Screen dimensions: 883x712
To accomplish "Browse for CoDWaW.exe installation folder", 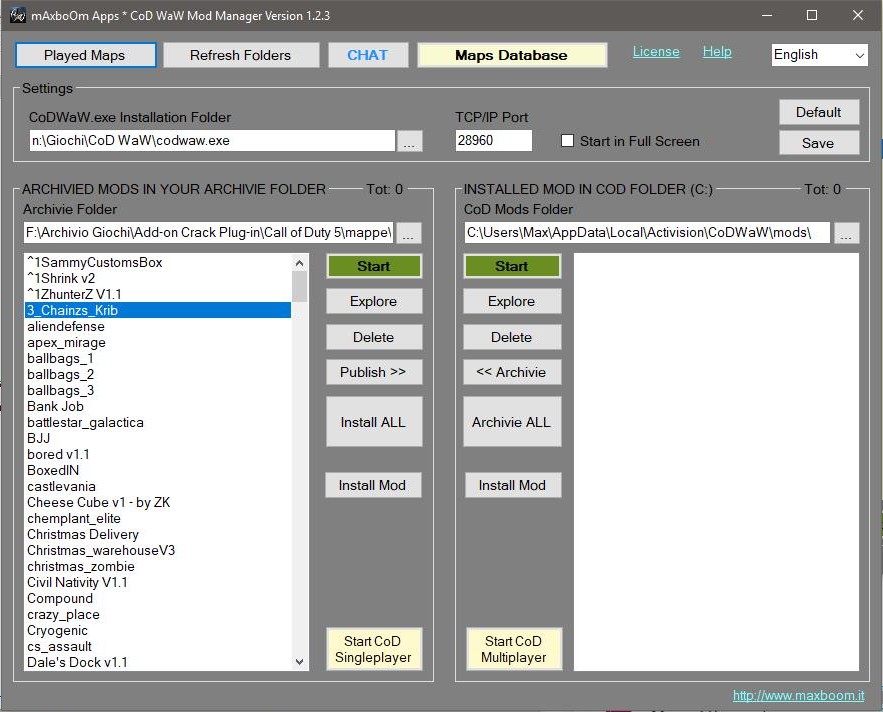I will [x=409, y=141].
